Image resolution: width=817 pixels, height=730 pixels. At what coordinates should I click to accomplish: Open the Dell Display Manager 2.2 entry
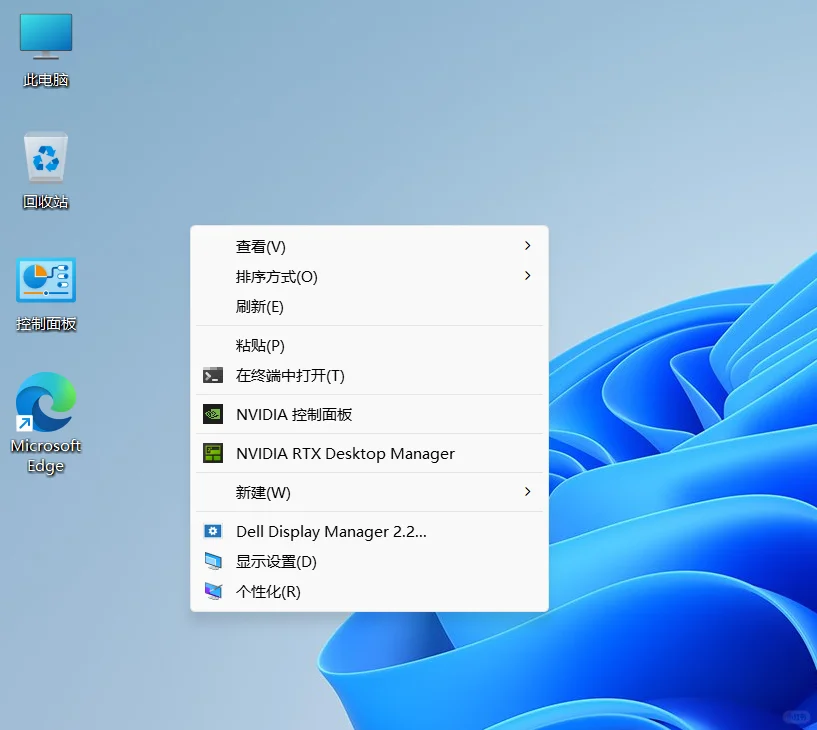tap(330, 531)
